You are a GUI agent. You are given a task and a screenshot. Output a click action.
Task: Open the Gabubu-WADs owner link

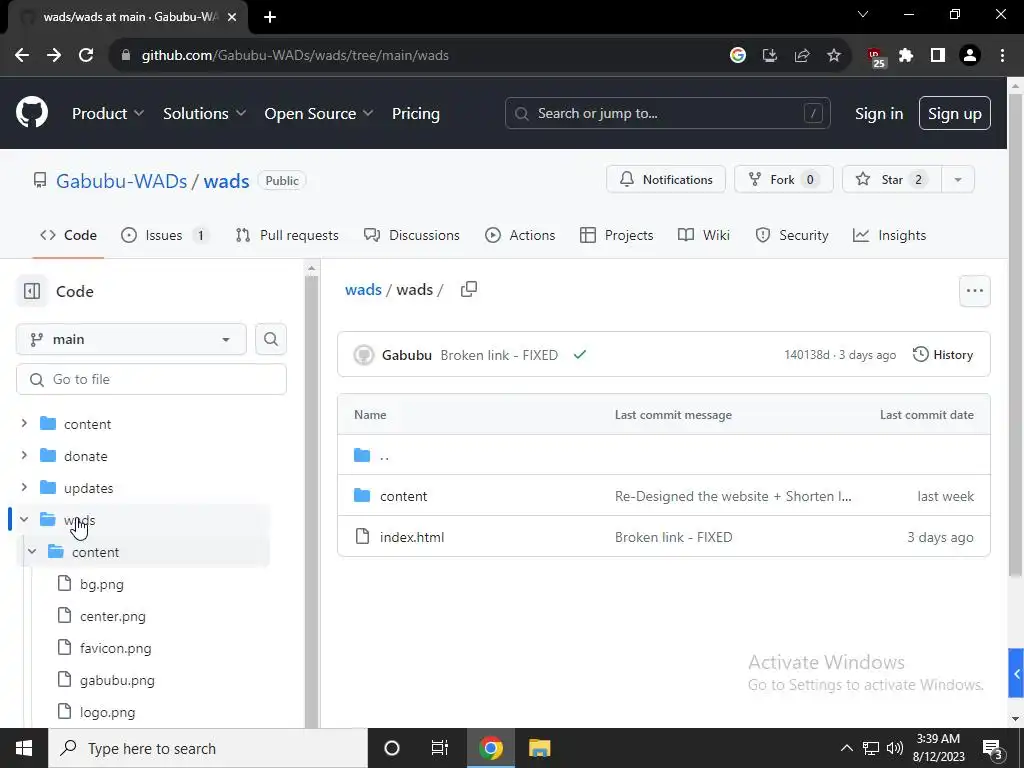click(121, 181)
